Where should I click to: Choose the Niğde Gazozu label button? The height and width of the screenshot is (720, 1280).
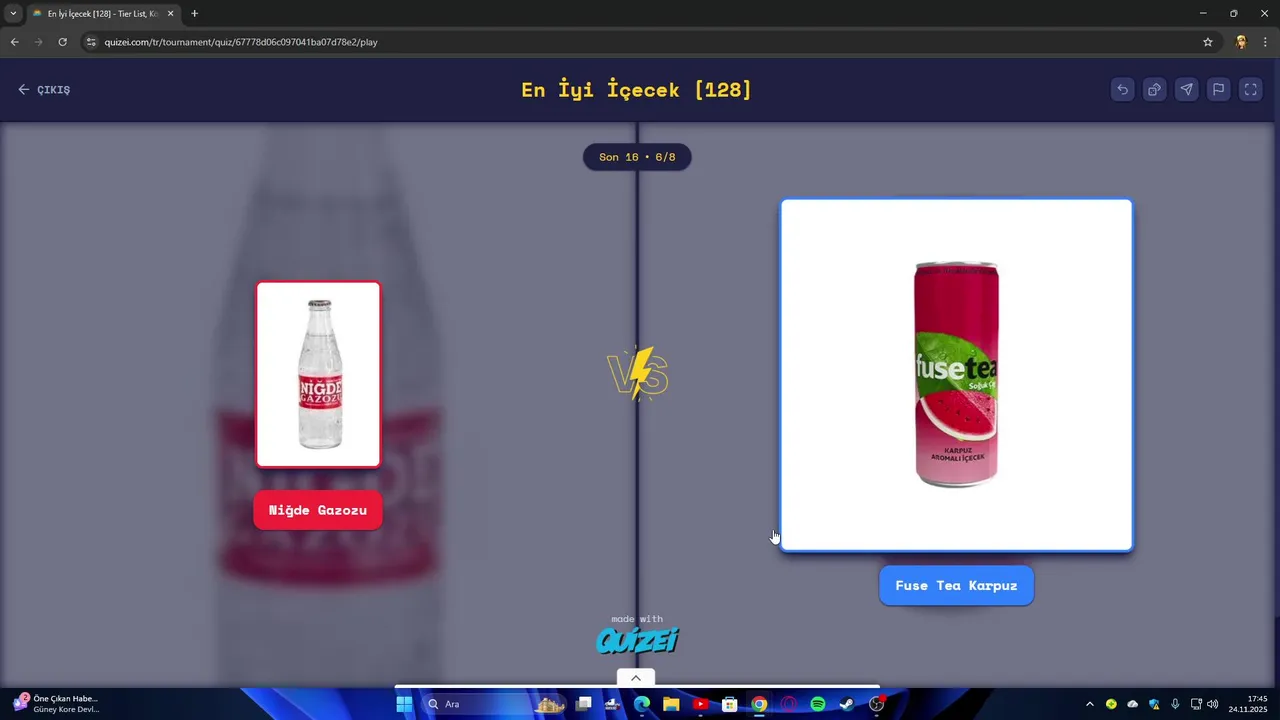tap(318, 510)
